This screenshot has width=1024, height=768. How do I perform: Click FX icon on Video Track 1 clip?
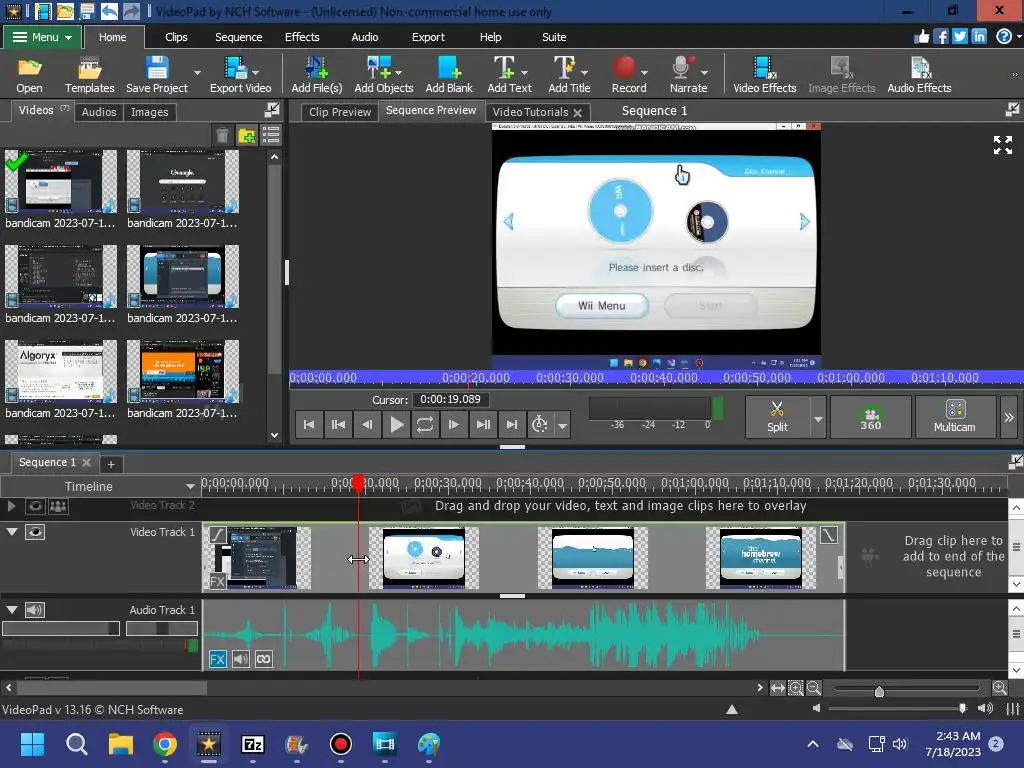(x=217, y=581)
